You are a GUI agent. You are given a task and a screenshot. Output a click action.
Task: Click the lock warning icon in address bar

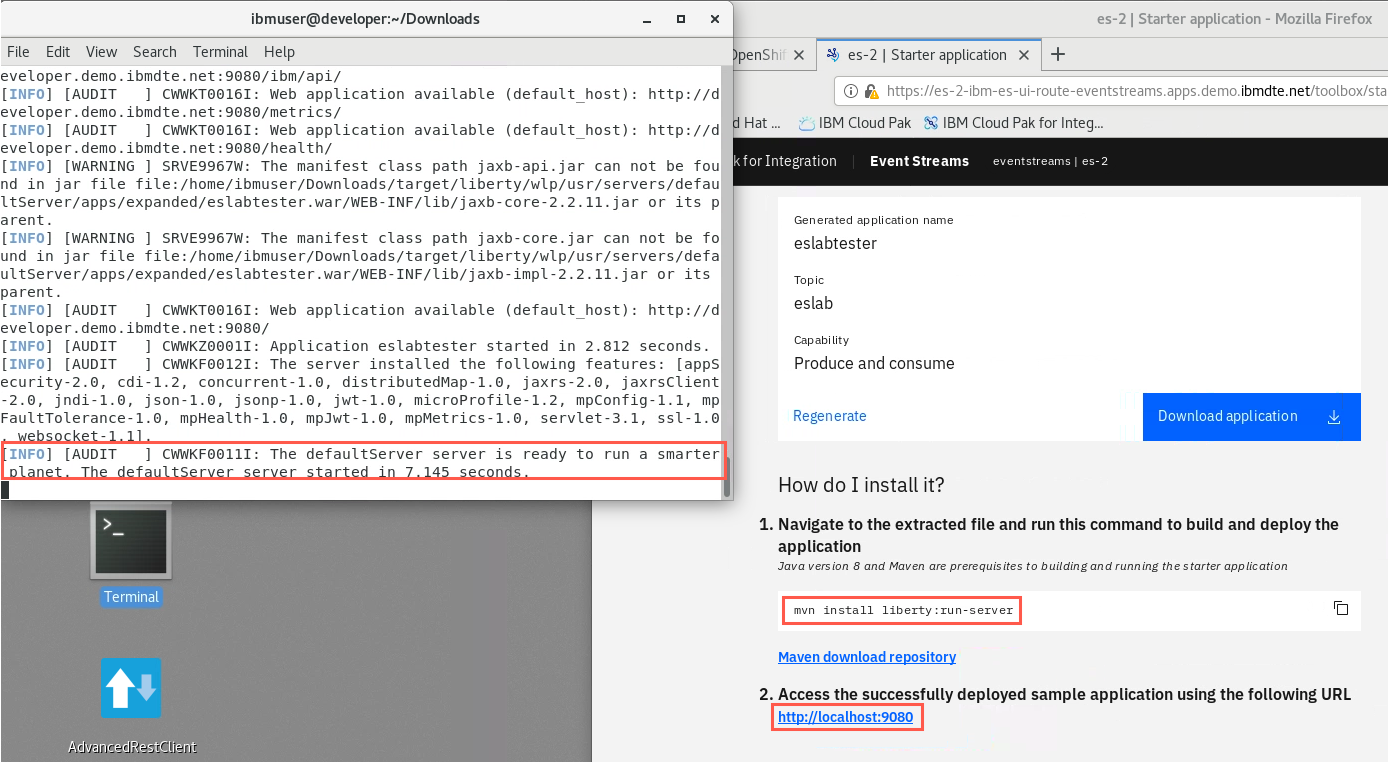(871, 91)
